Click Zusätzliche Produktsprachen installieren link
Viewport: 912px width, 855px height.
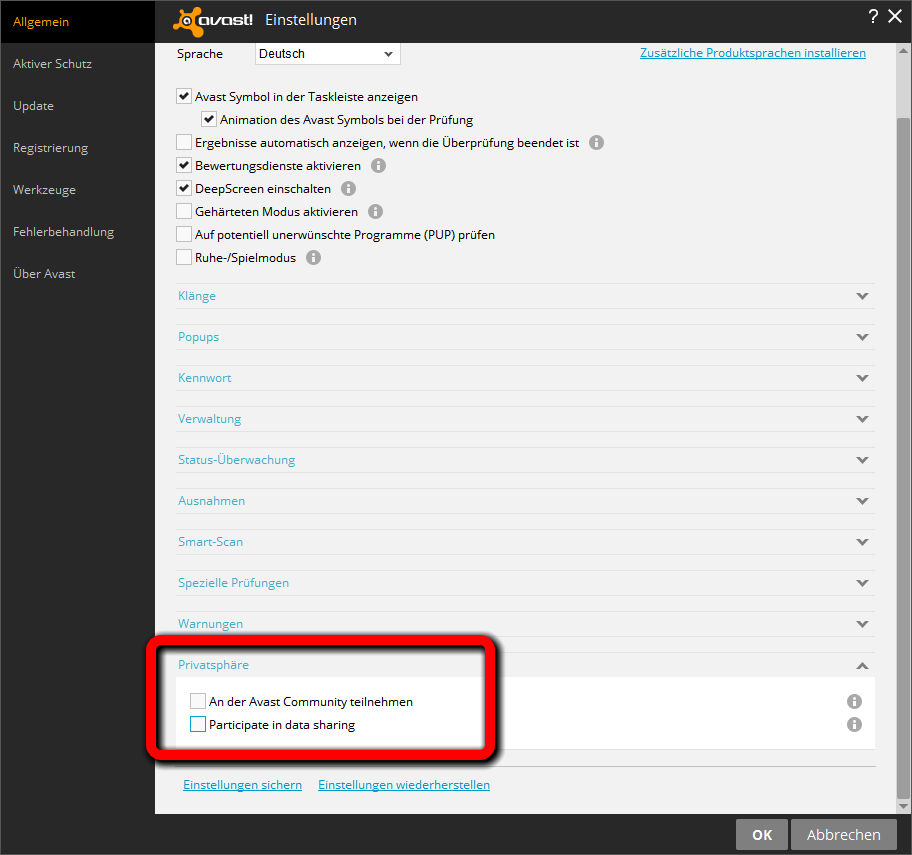pos(753,53)
